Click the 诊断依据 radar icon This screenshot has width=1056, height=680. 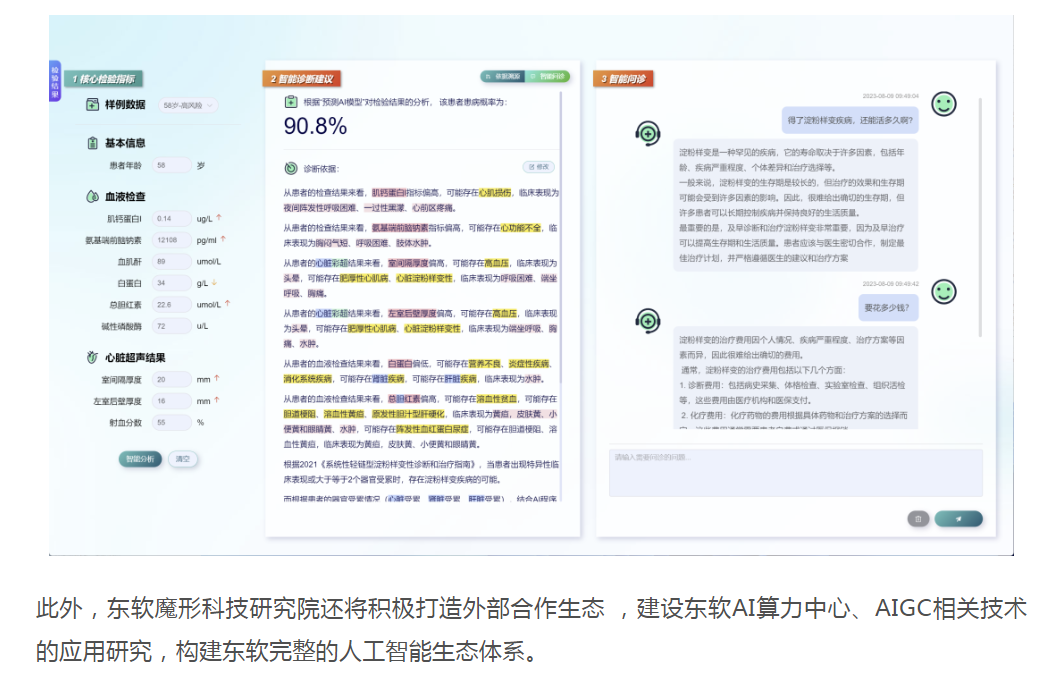point(290,168)
